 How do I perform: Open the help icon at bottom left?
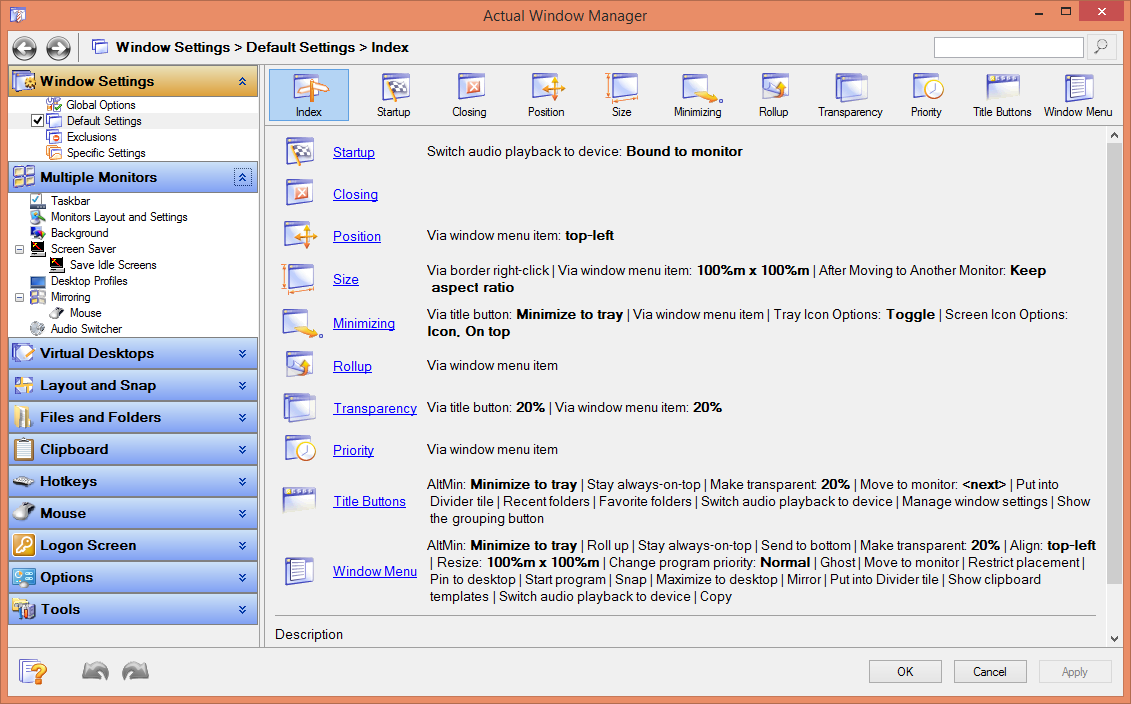coord(33,671)
